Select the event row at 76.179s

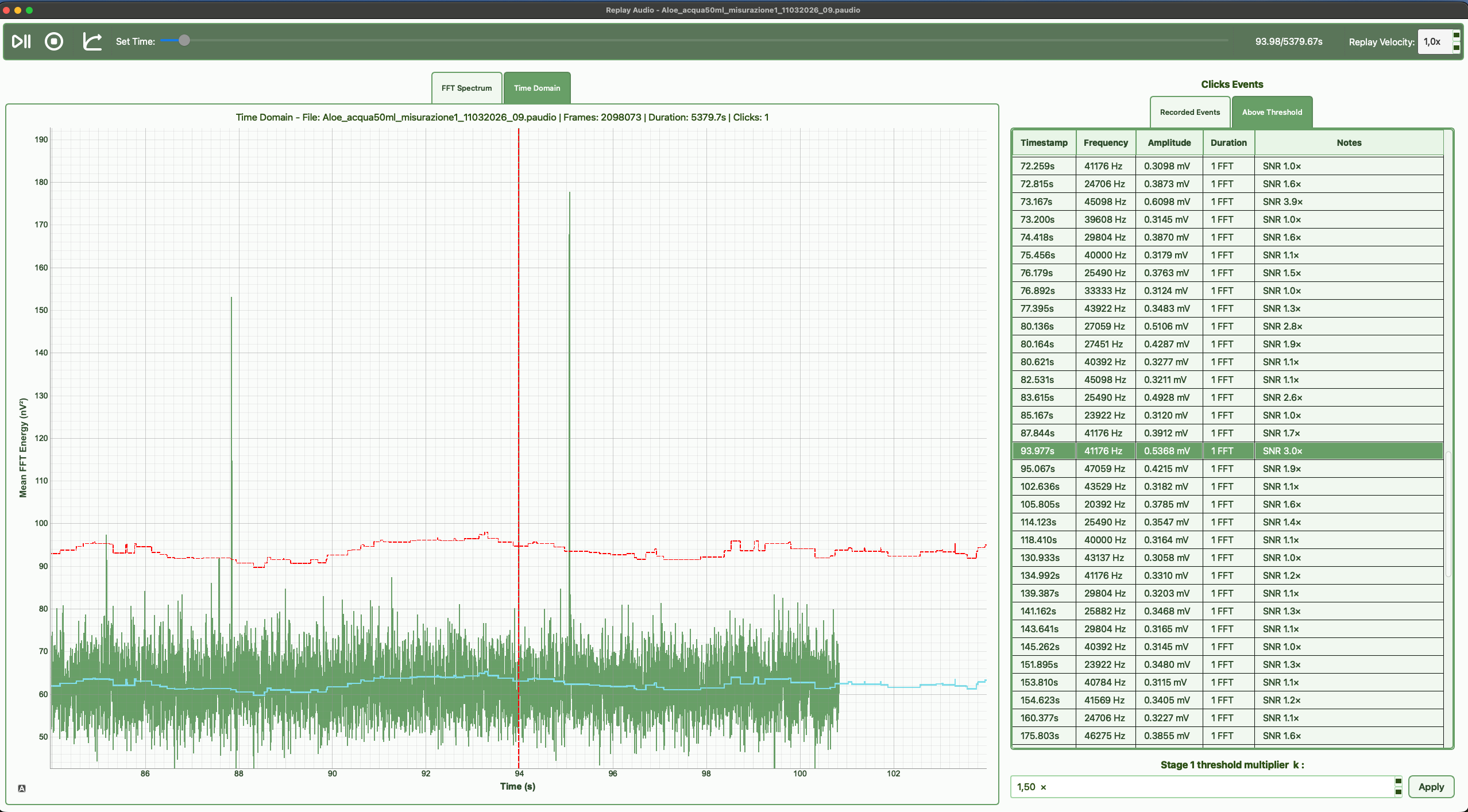1227,273
